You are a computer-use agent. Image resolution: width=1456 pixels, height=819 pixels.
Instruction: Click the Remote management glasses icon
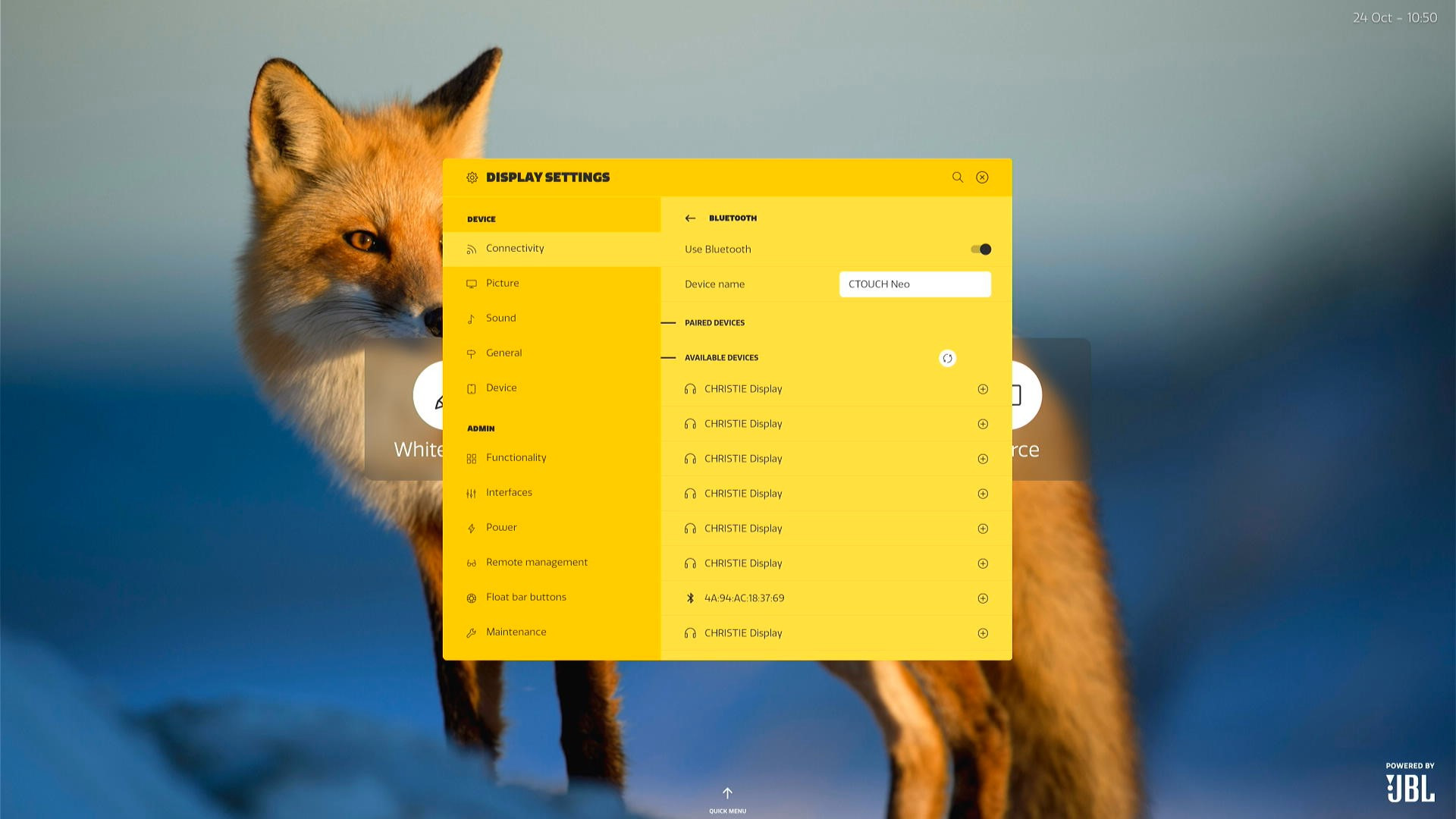click(471, 563)
